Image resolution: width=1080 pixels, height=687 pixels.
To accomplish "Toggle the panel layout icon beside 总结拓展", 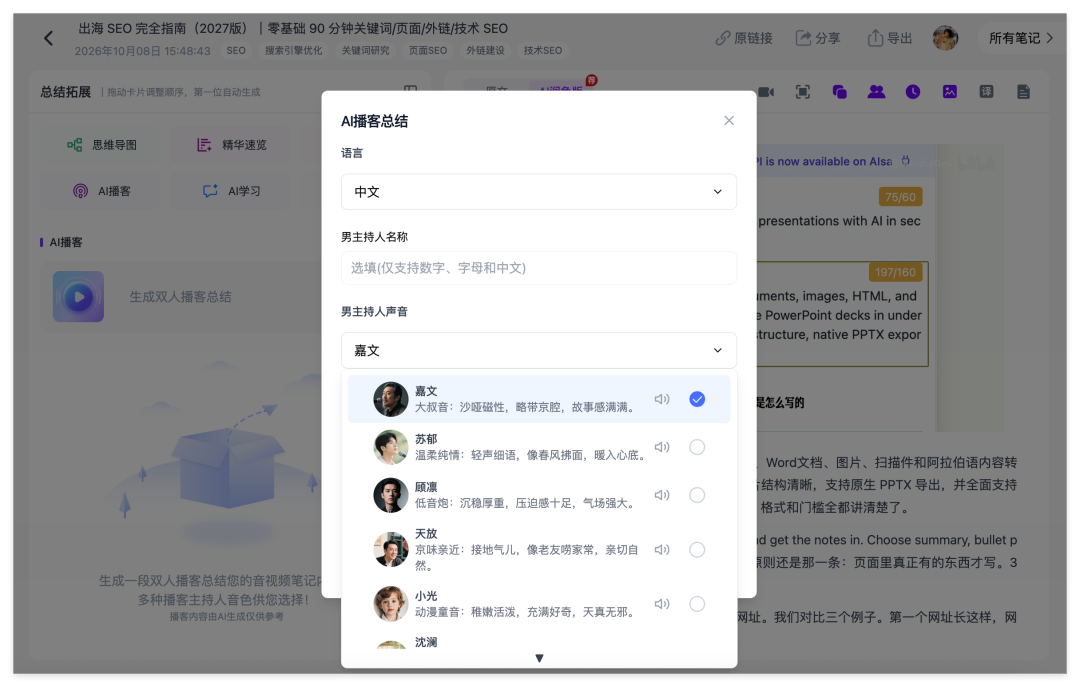I will (411, 90).
